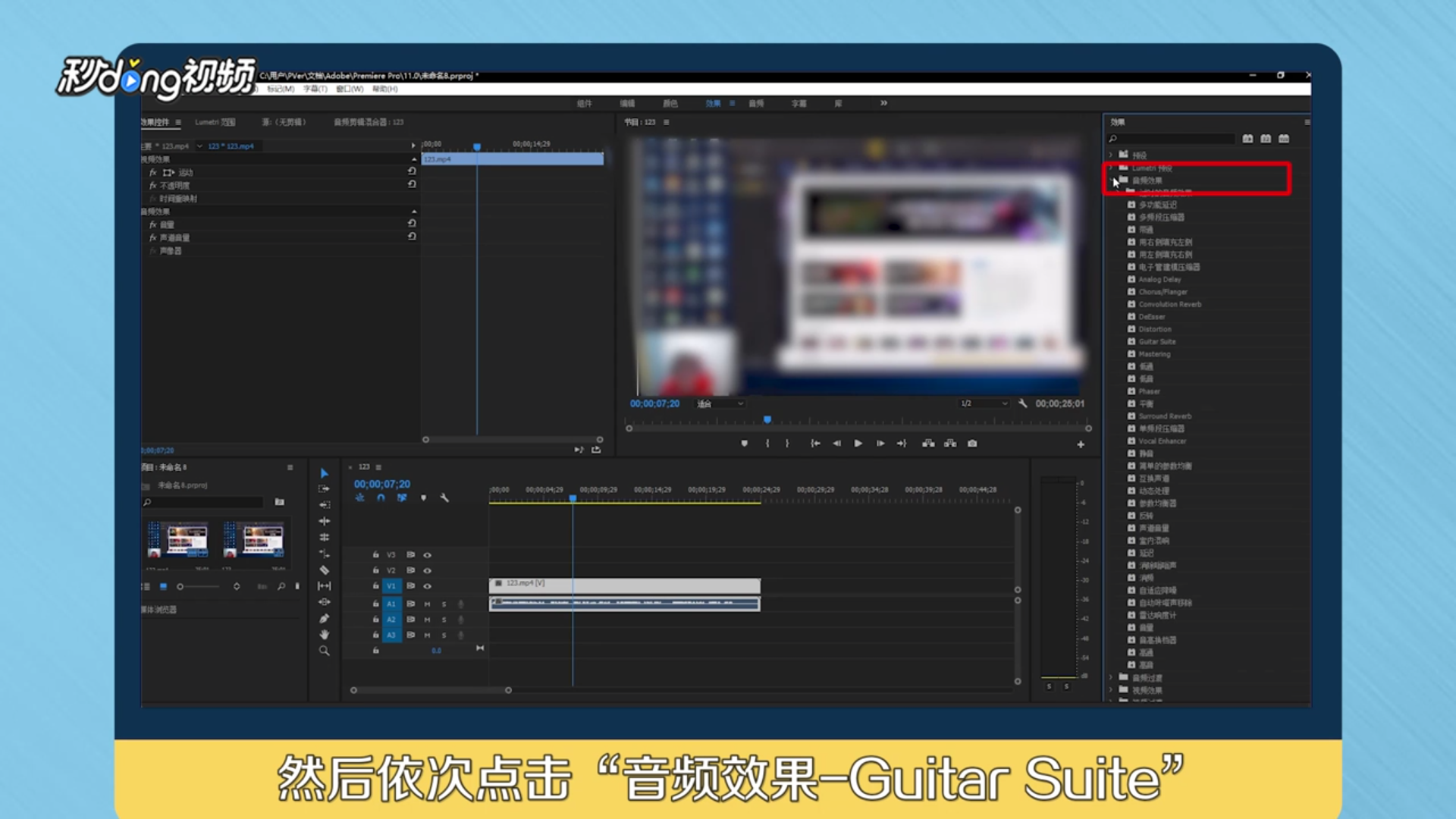This screenshot has height=819, width=1456.
Task: Click the reset button next to 不透明度
Action: pyautogui.click(x=412, y=185)
